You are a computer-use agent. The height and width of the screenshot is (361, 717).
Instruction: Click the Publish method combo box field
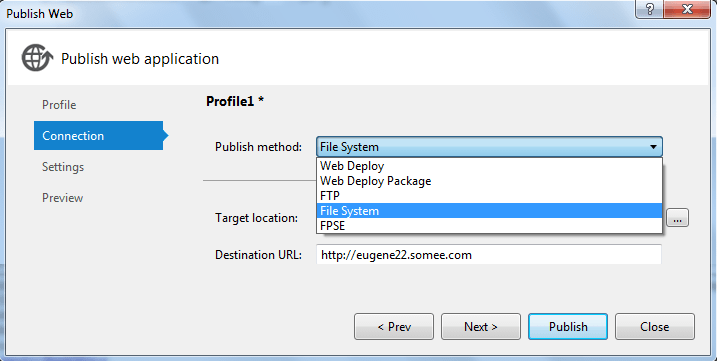489,147
